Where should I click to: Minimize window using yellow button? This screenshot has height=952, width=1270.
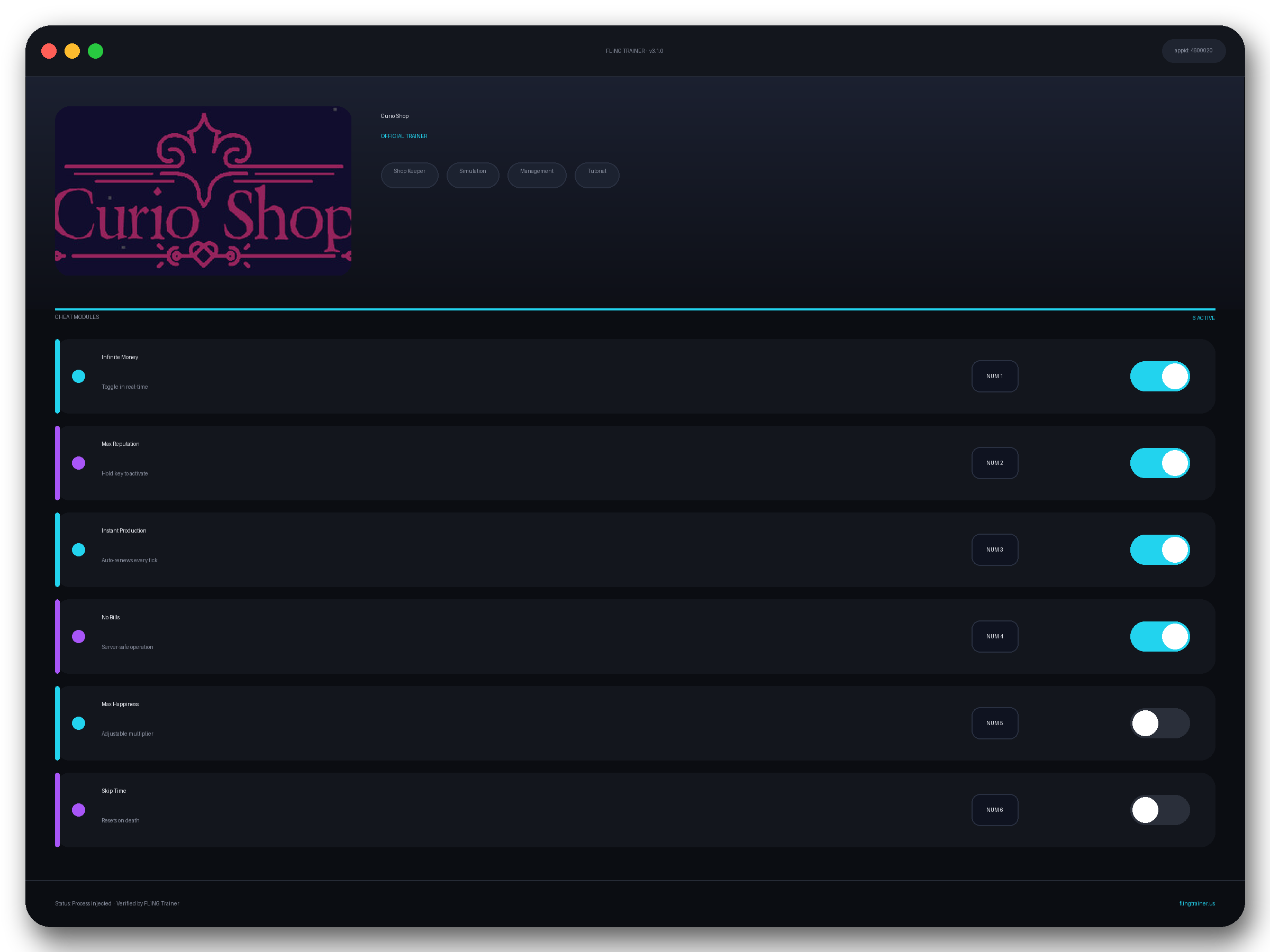[72, 51]
